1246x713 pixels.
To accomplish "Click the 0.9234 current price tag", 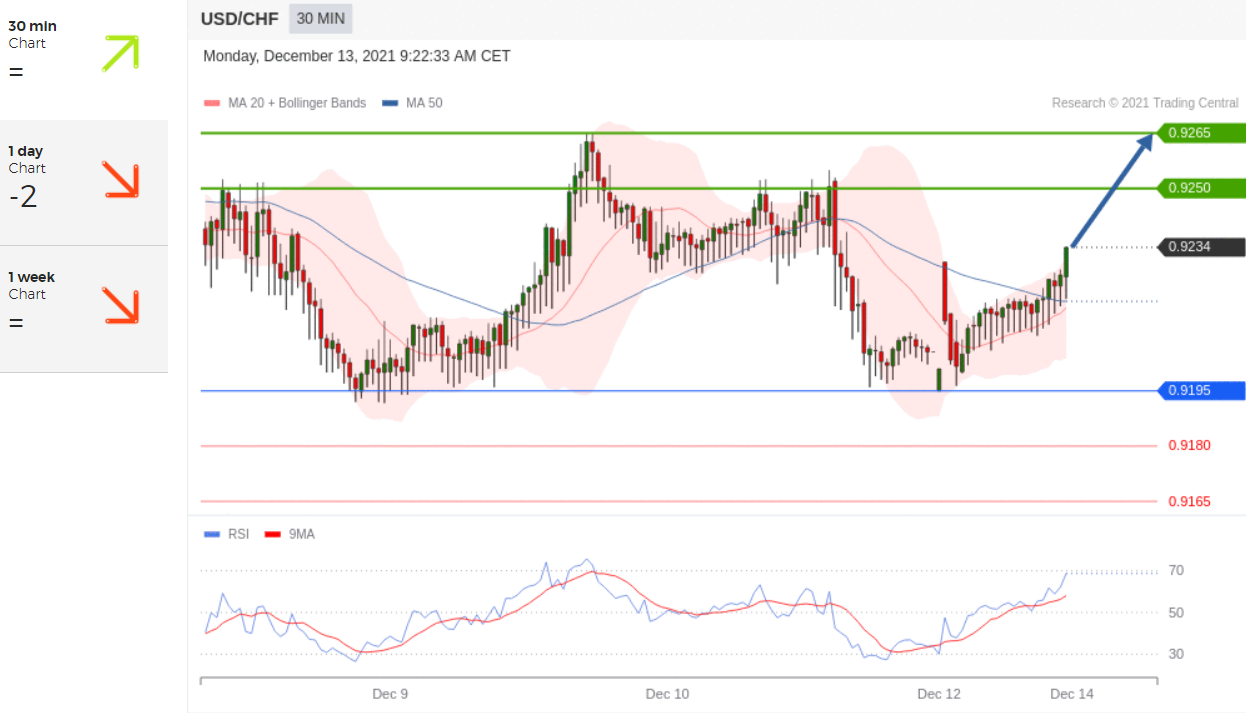I will pyautogui.click(x=1200, y=247).
